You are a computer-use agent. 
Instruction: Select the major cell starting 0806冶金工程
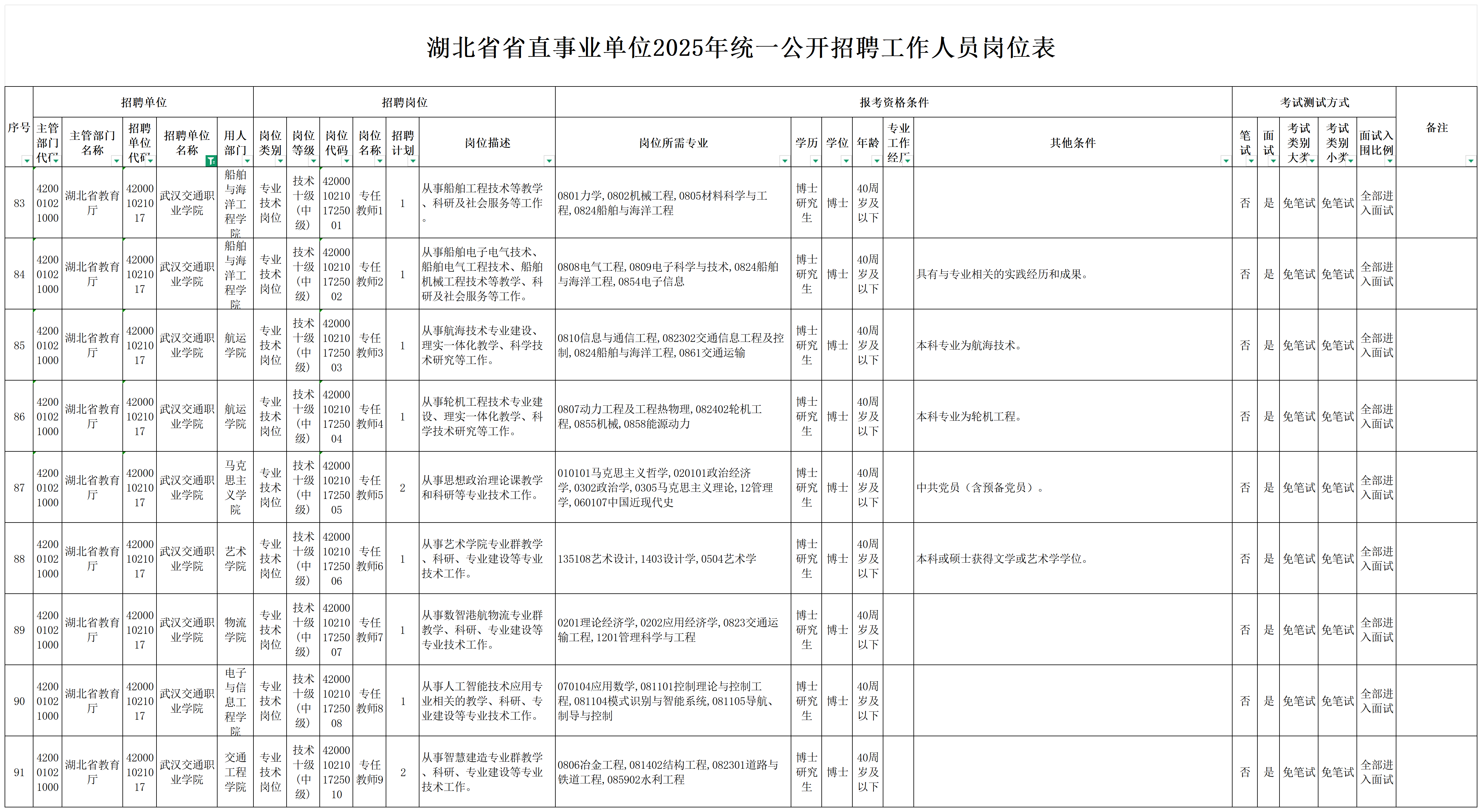coord(673,772)
